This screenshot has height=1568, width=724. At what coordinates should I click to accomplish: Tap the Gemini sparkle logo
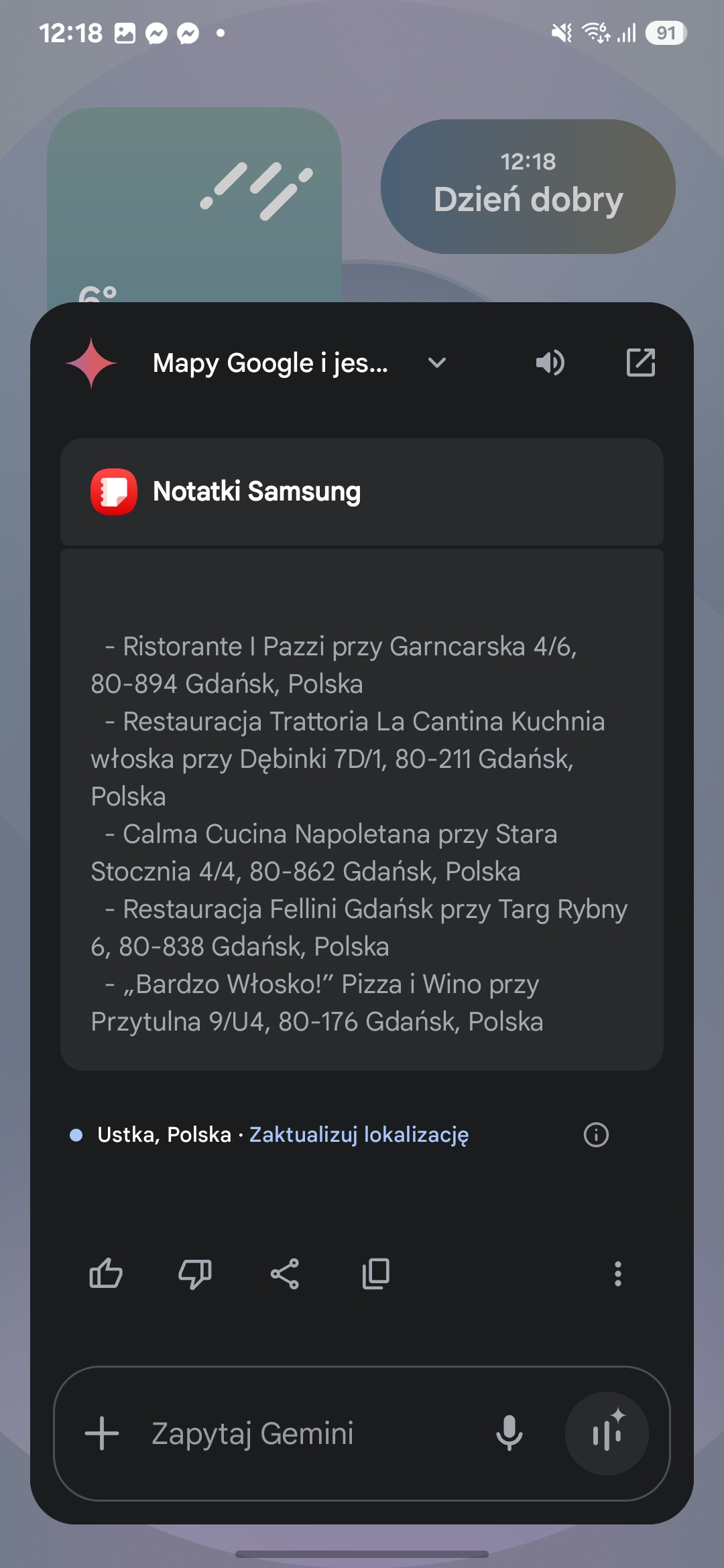click(91, 363)
